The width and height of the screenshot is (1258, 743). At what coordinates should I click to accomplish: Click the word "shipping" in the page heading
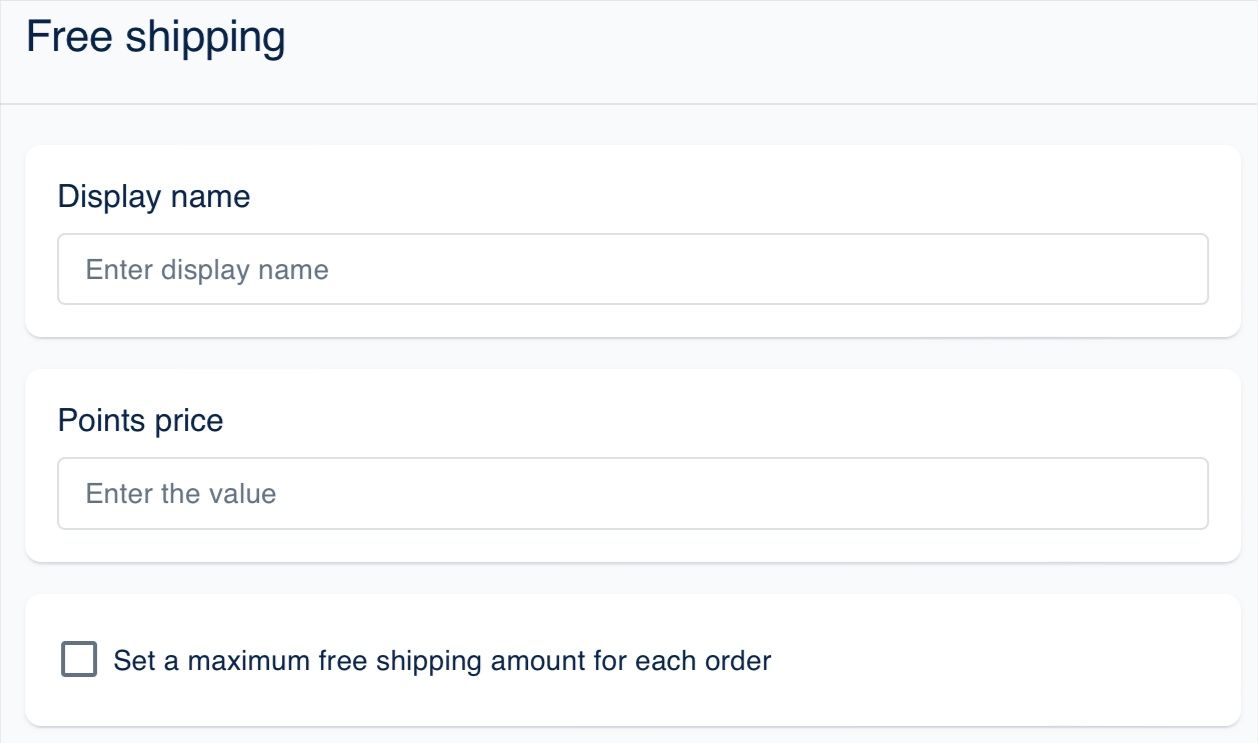point(204,40)
